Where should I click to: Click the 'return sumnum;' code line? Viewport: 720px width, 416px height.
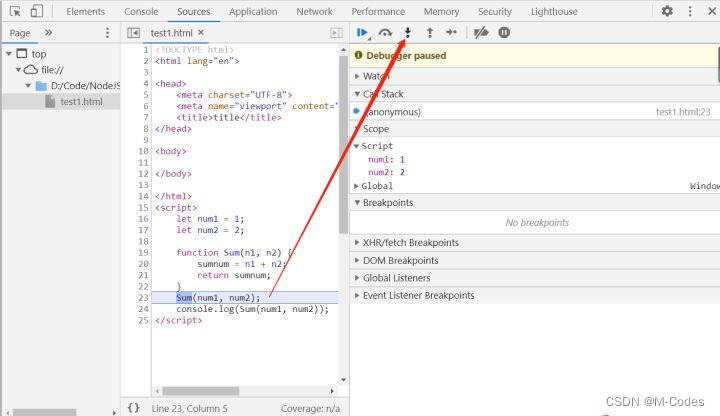(234, 275)
